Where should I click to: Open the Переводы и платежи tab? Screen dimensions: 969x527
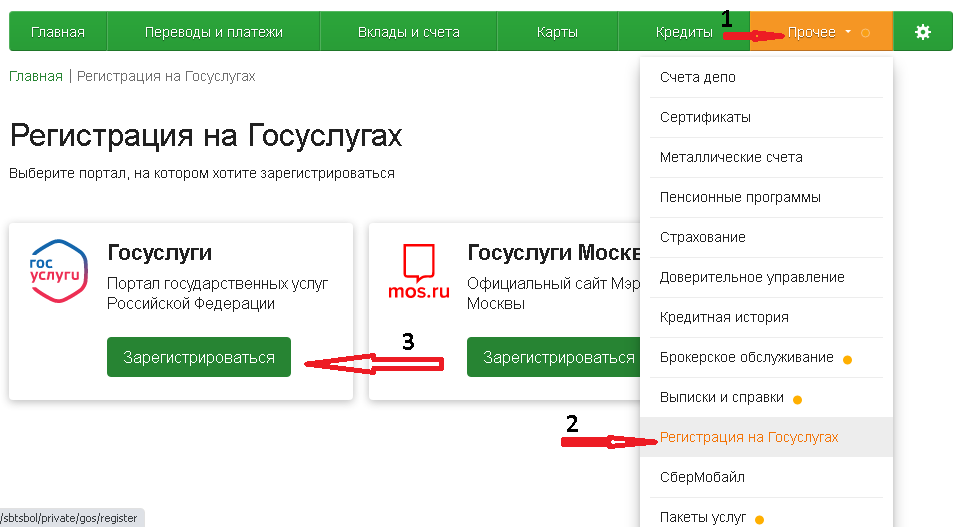pyautogui.click(x=214, y=32)
